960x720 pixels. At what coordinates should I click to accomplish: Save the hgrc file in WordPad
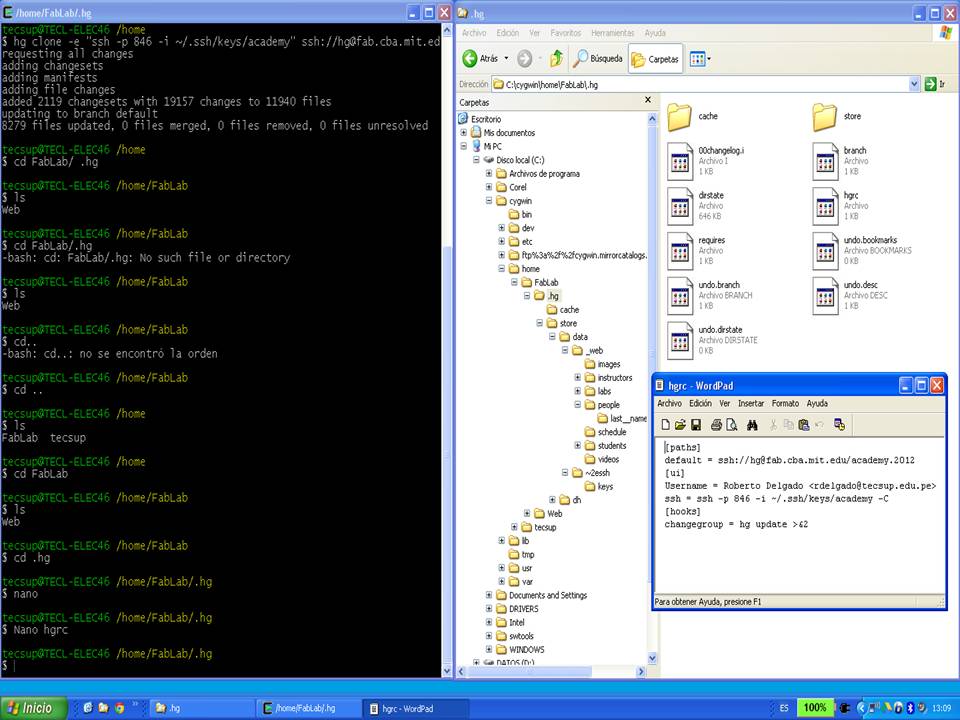(x=696, y=425)
